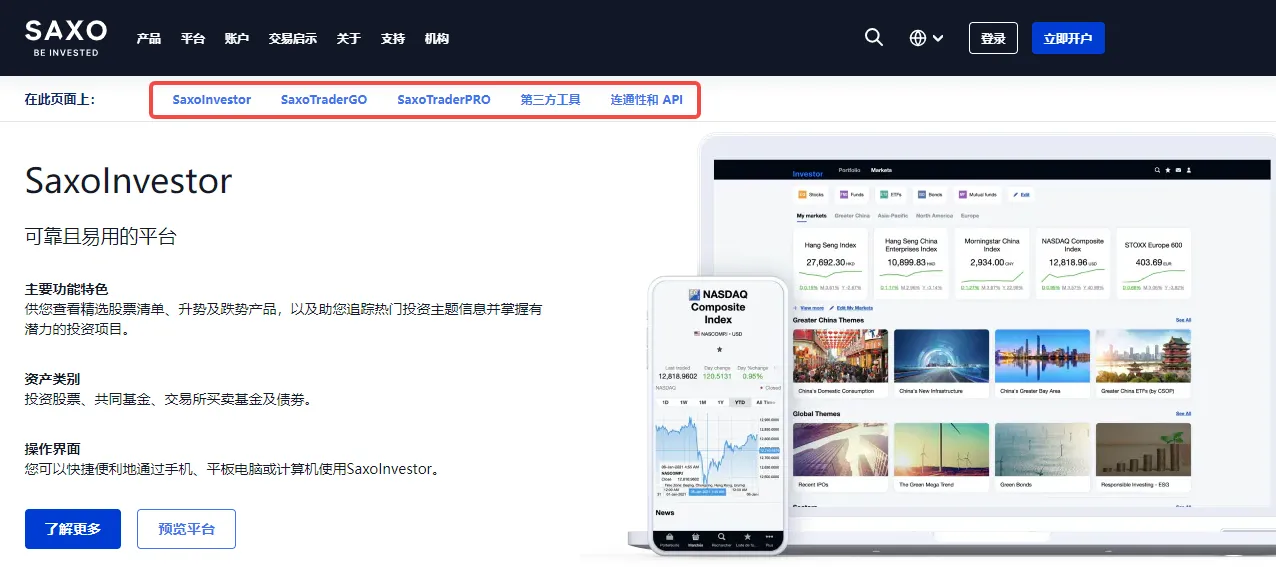Image resolution: width=1276 pixels, height=567 pixels.
Task: Open Responsible Investing - ESG thumbnail
Action: pyautogui.click(x=1143, y=450)
